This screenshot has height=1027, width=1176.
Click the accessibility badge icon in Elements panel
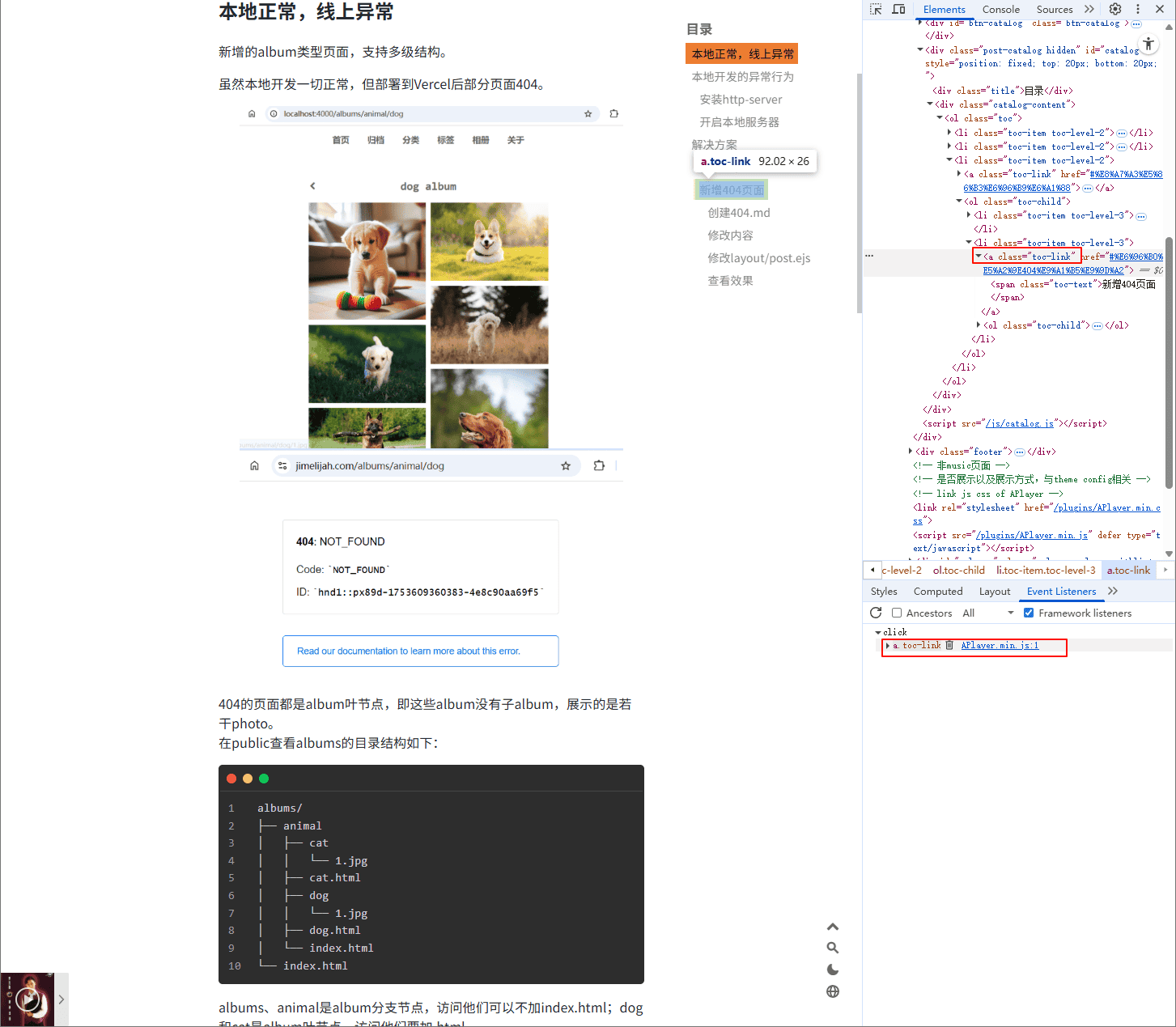pos(1148,44)
